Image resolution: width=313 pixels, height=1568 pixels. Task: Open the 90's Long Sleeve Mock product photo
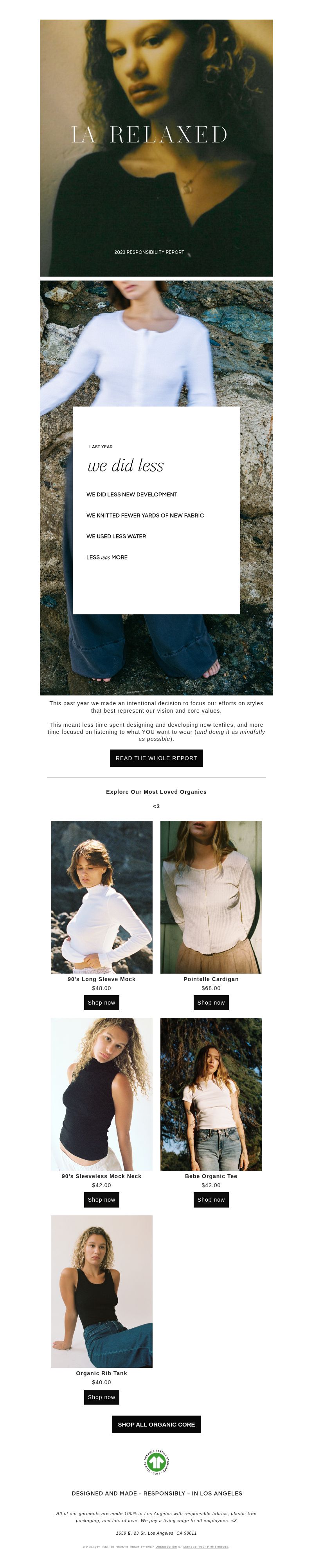click(101, 896)
